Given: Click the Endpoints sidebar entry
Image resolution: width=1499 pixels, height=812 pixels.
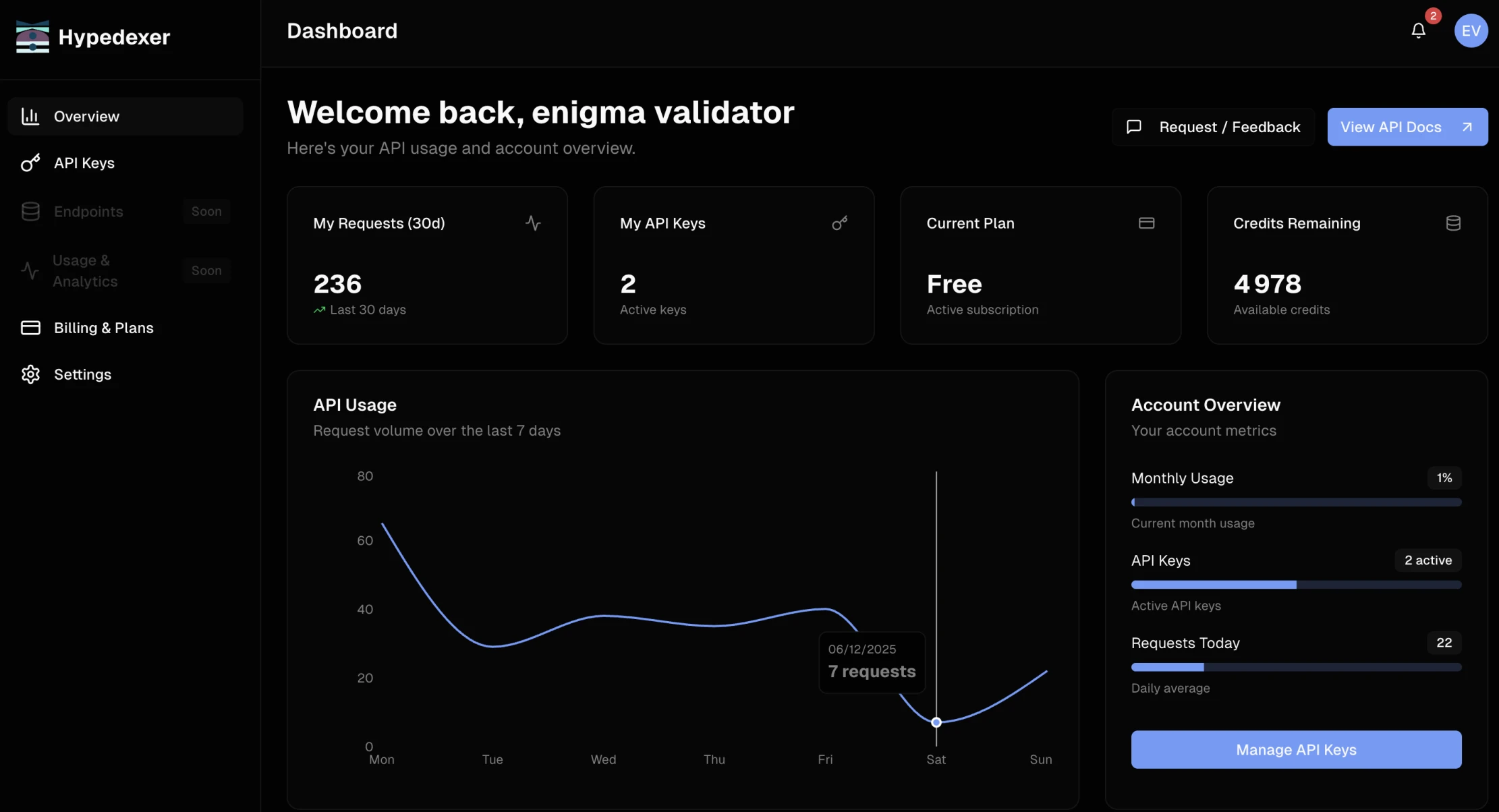Looking at the screenshot, I should [88, 212].
